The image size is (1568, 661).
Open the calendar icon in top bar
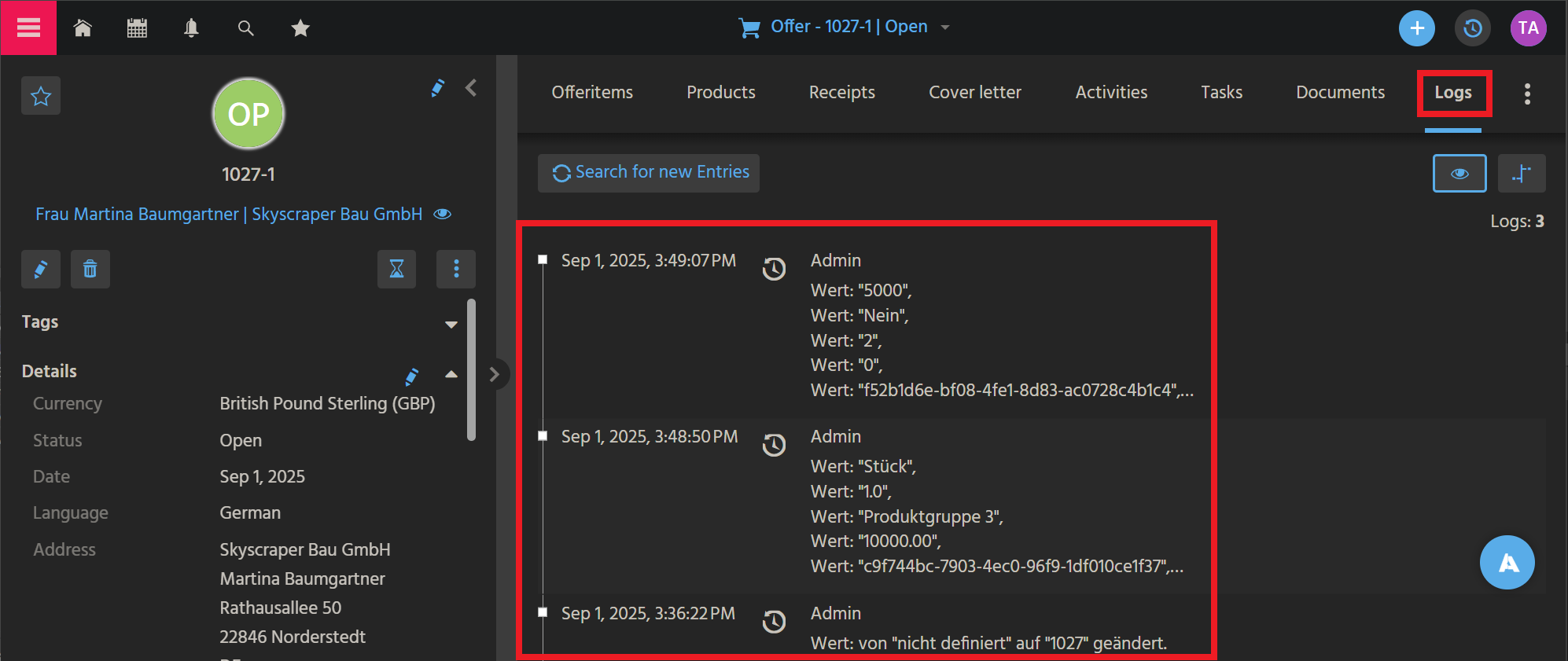pos(137,28)
